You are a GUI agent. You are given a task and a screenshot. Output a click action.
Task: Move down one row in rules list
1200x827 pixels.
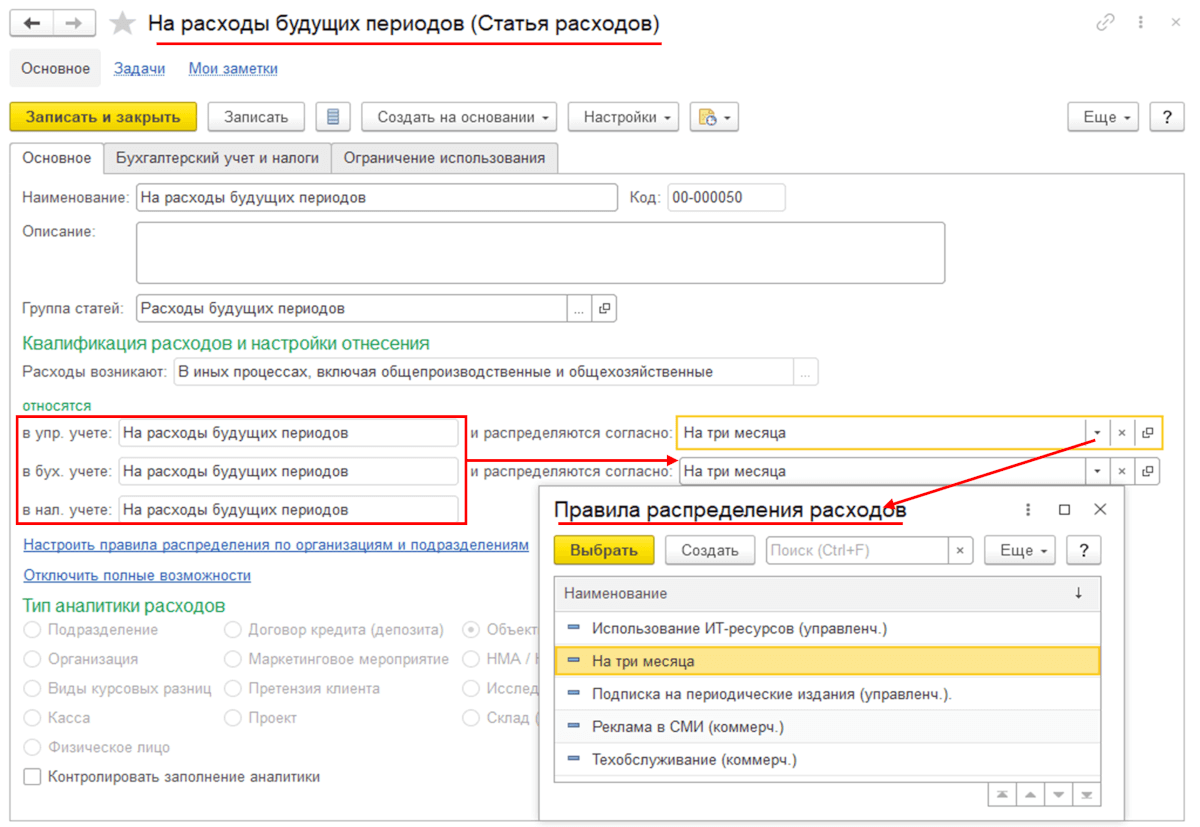click(1058, 795)
